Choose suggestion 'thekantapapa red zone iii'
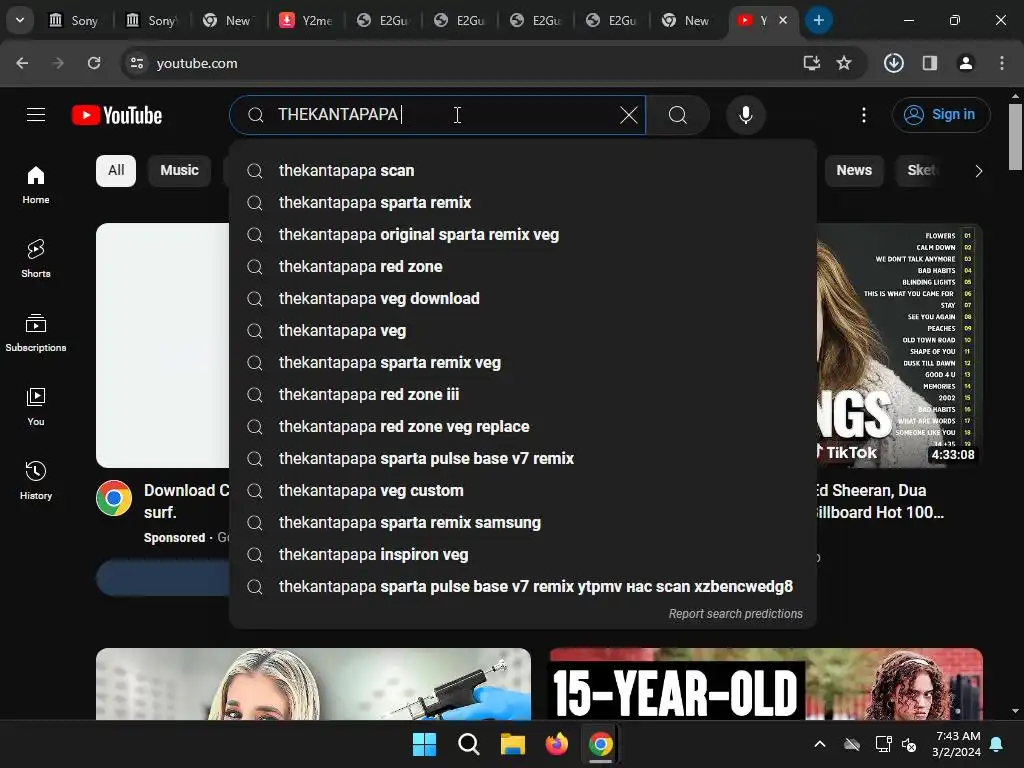The height and width of the screenshot is (768, 1024). click(522, 394)
